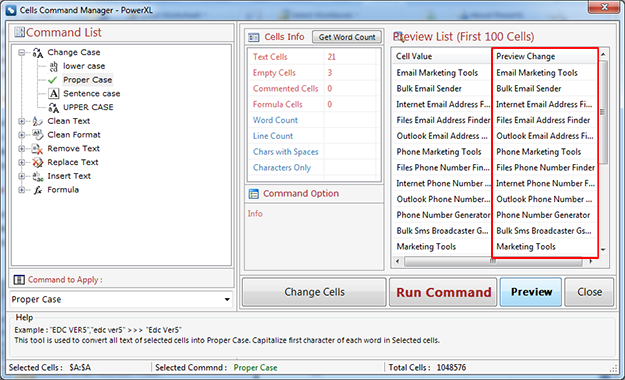
Task: Click the Change Case icon
Action: 38,53
